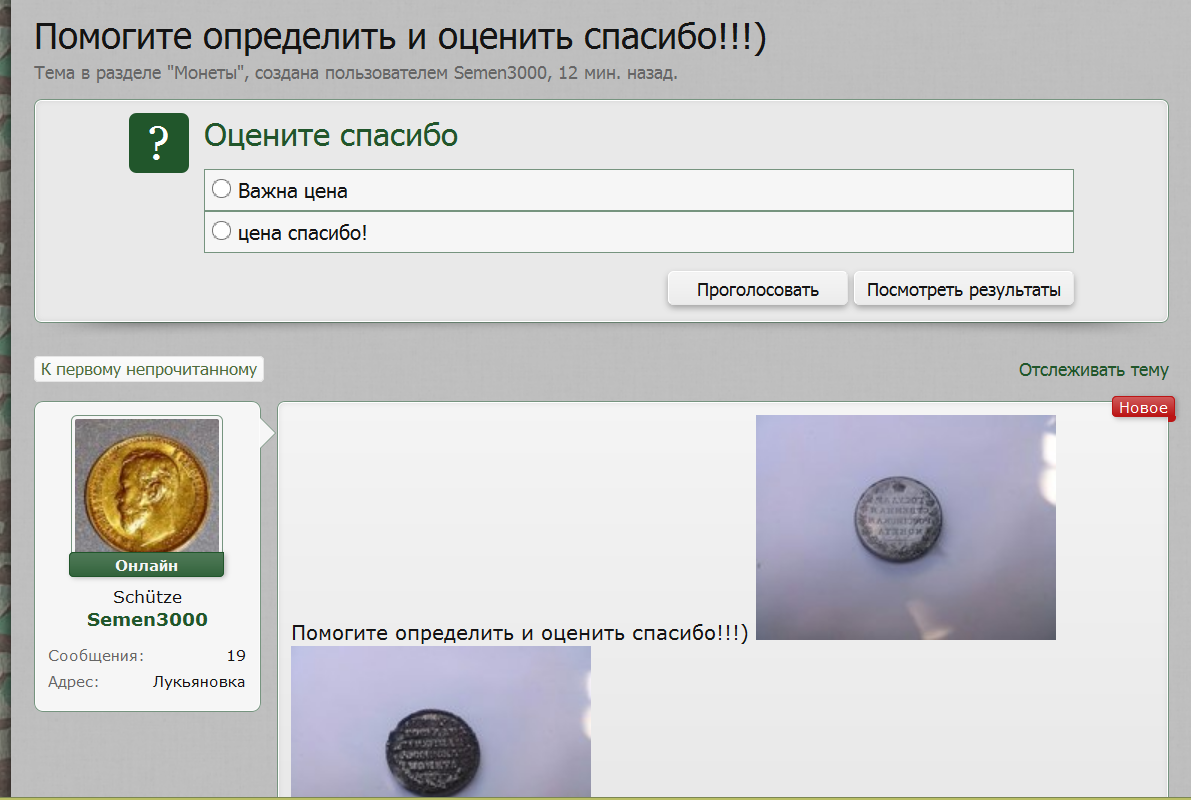Open the gold coin avatar of Semen3000
1191x800 pixels.
click(147, 485)
